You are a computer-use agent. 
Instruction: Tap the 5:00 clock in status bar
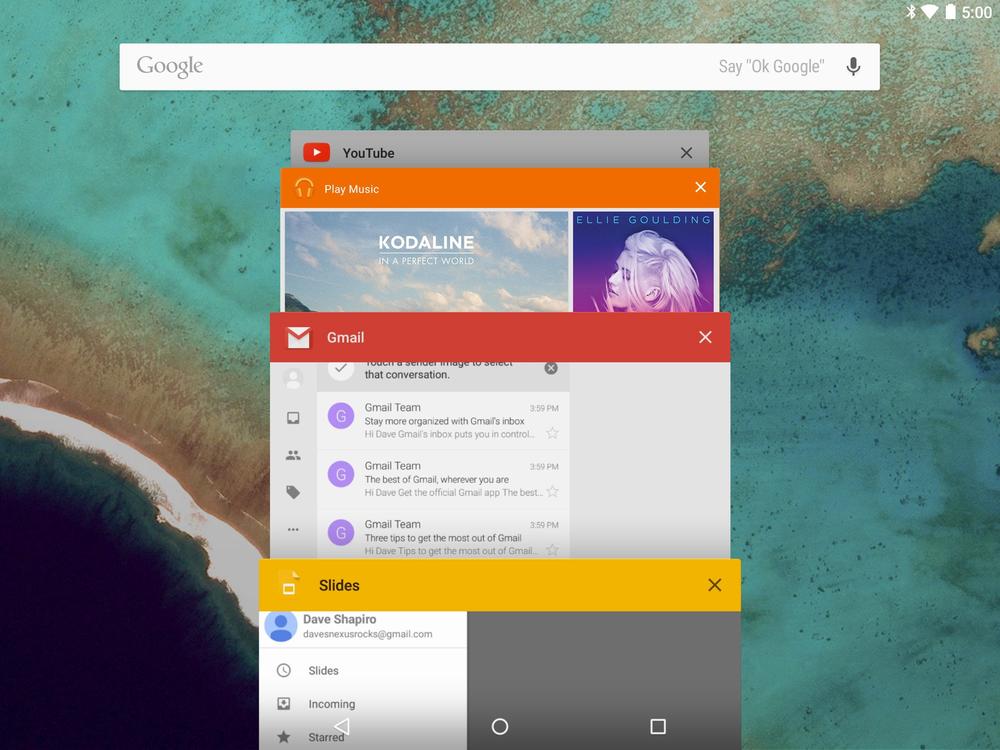(x=976, y=12)
